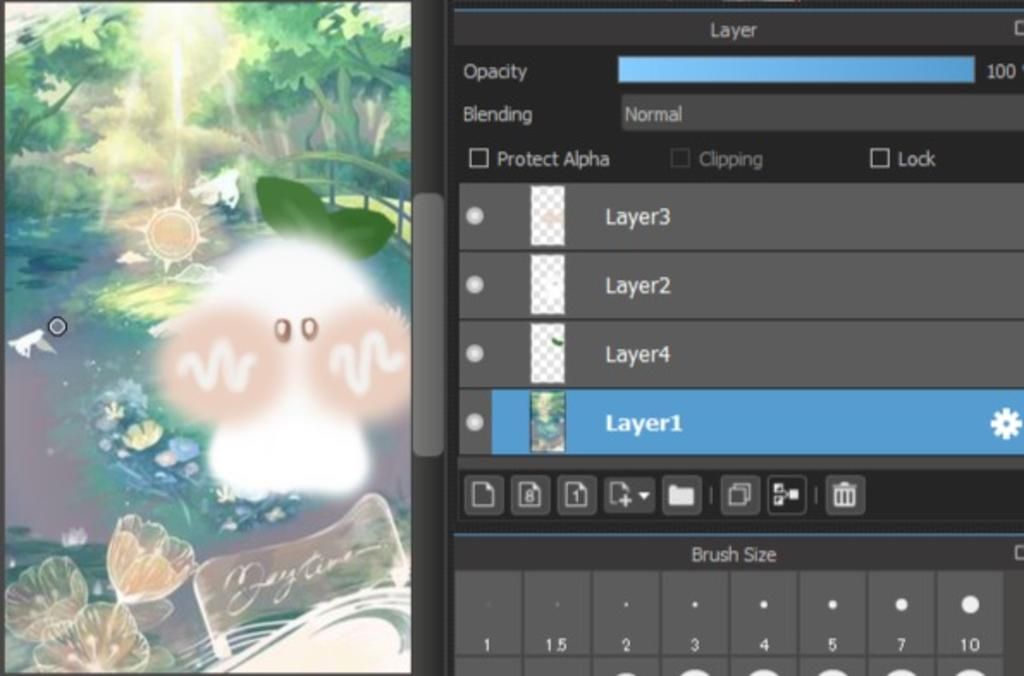Toggle the Clipping checkbox
This screenshot has width=1024, height=676.
[x=680, y=158]
